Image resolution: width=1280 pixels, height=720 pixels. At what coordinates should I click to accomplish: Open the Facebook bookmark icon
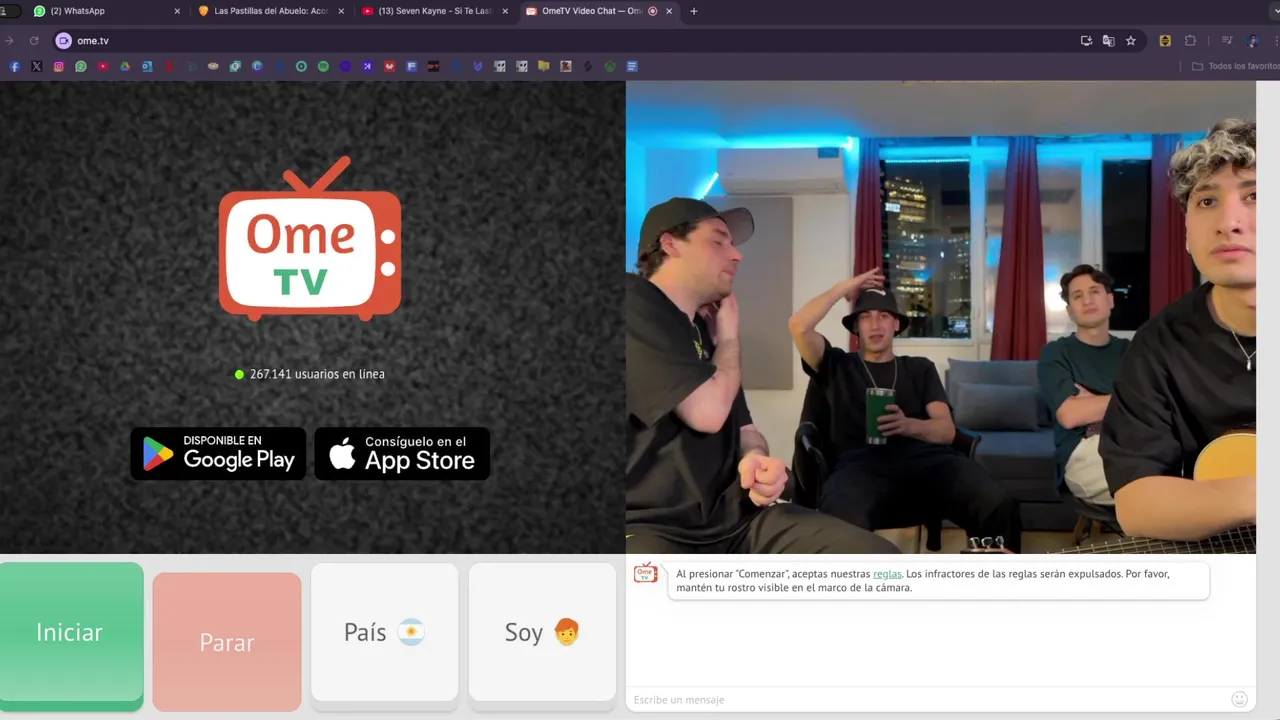(x=14, y=66)
